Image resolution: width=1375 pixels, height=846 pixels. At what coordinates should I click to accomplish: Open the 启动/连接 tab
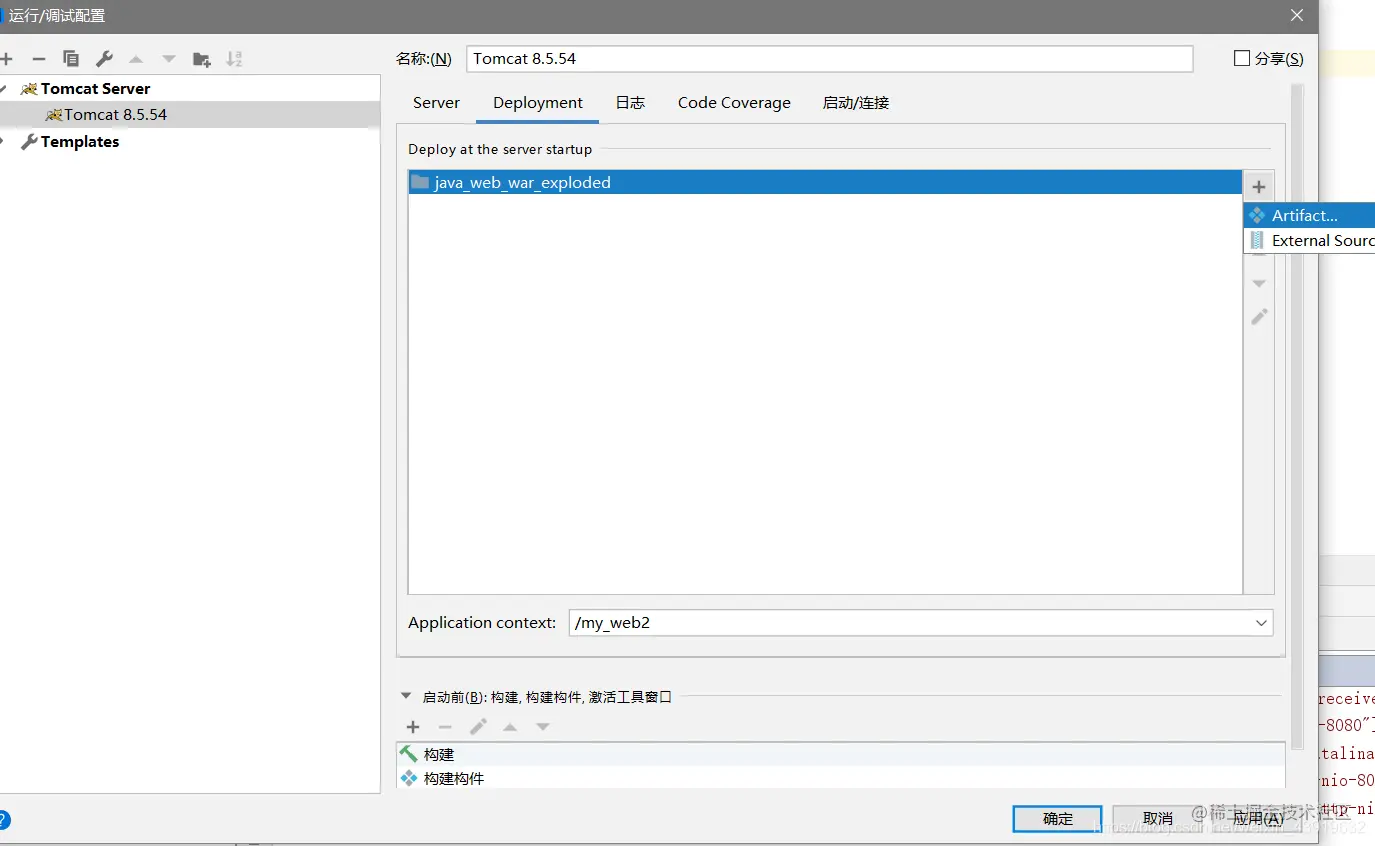point(856,103)
